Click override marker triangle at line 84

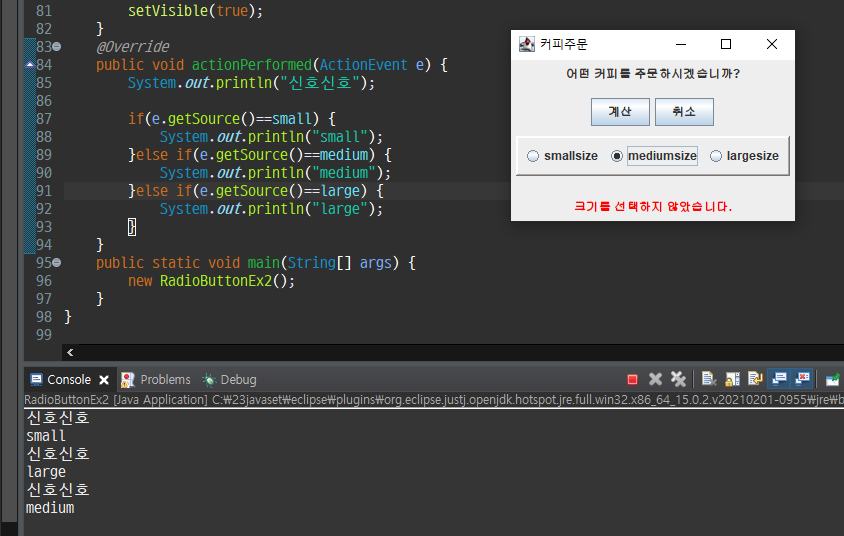click(x=30, y=65)
